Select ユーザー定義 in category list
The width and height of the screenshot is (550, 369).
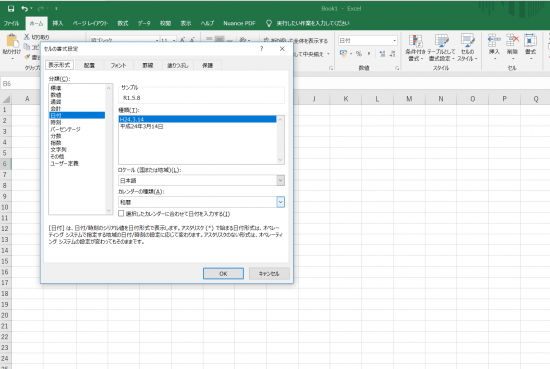[x=77, y=163]
